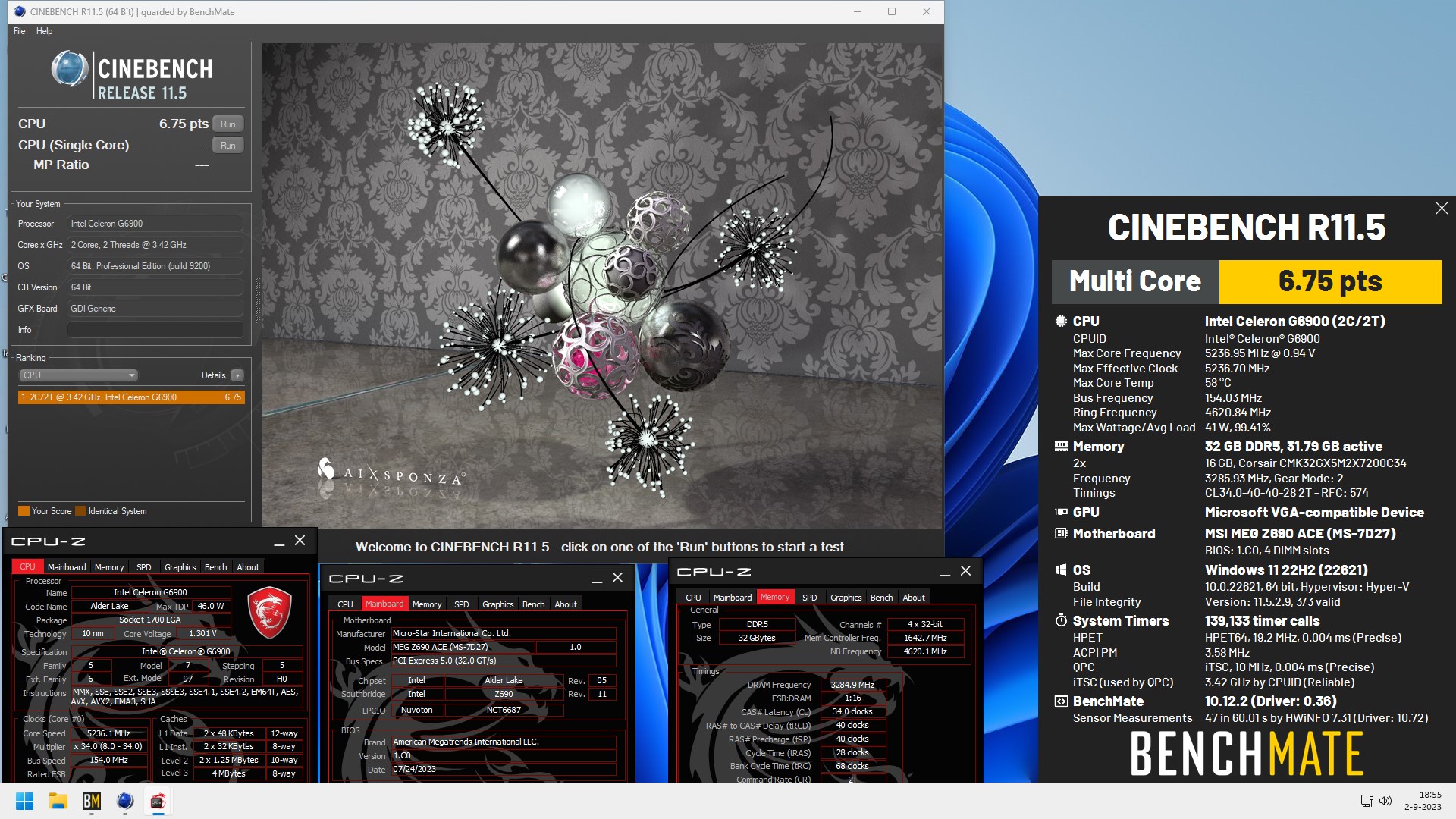Run the CPU multi-core benchmark
This screenshot has height=819, width=1456.
(227, 124)
